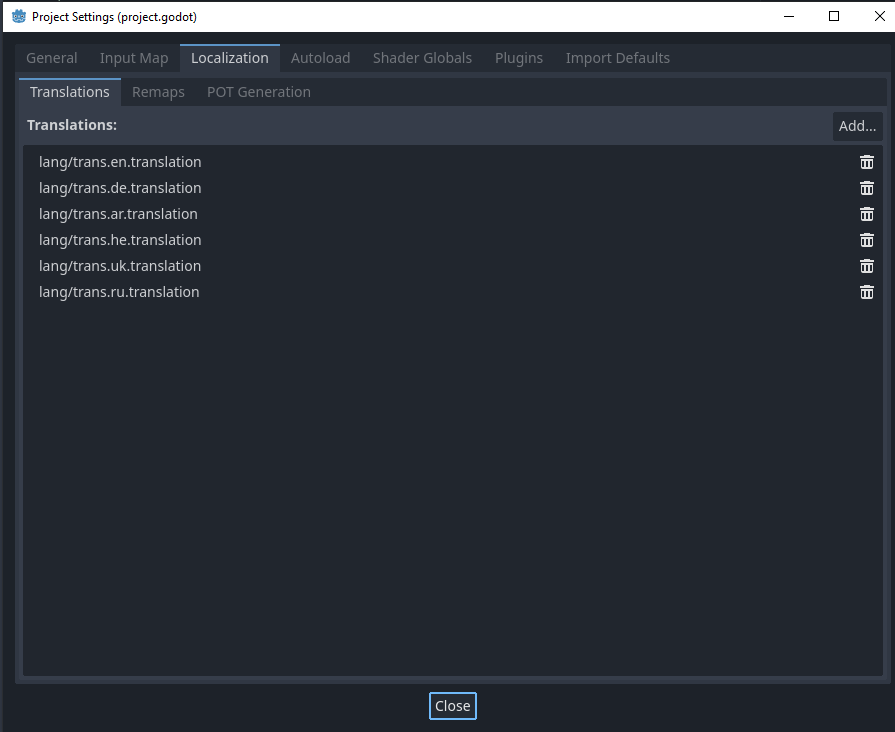Maximize the Project Settings window
The image size is (895, 732).
[834, 17]
